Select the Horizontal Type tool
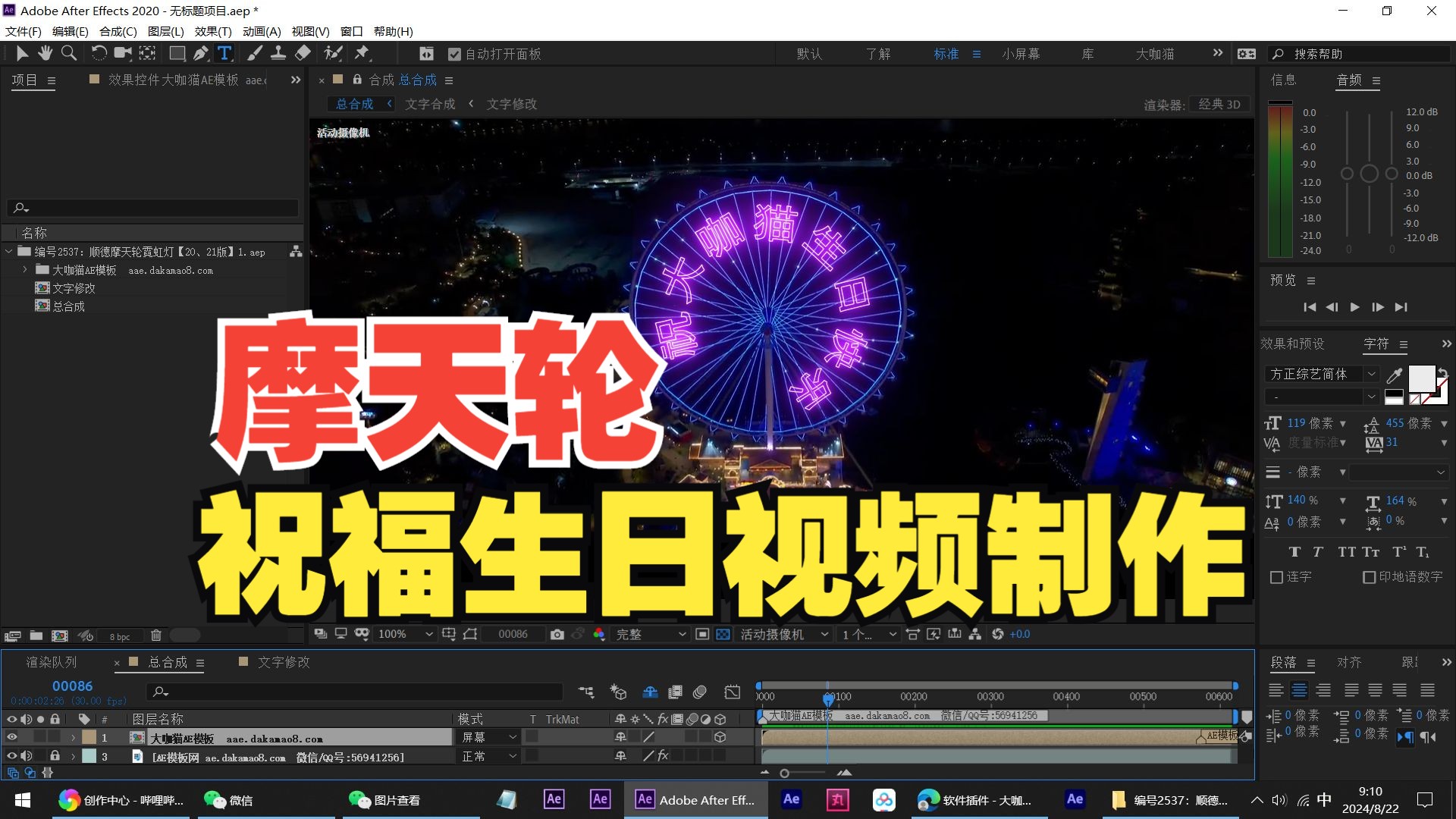The image size is (1456, 819). coord(224,53)
